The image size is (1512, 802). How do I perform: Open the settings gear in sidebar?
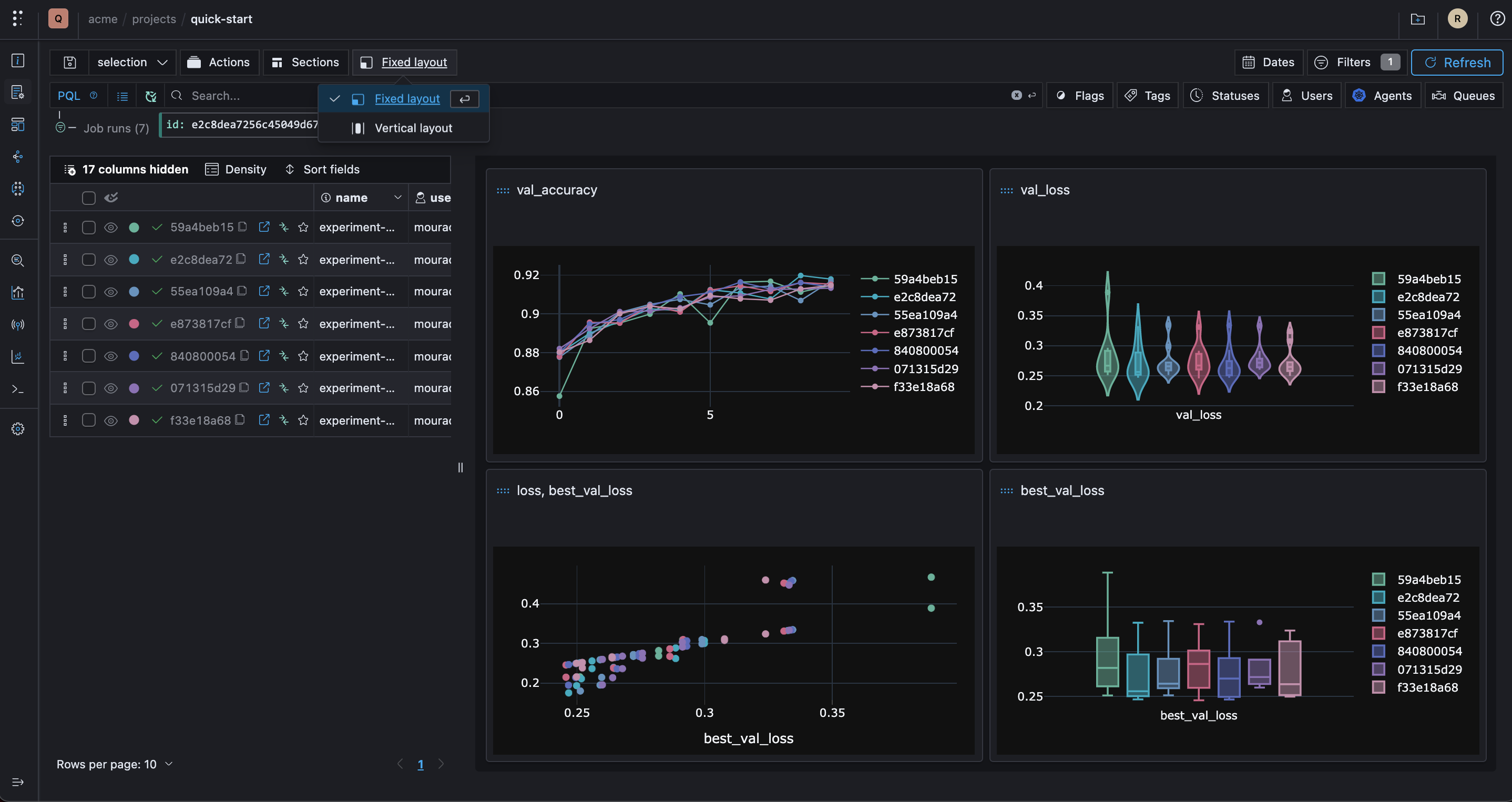tap(18, 429)
